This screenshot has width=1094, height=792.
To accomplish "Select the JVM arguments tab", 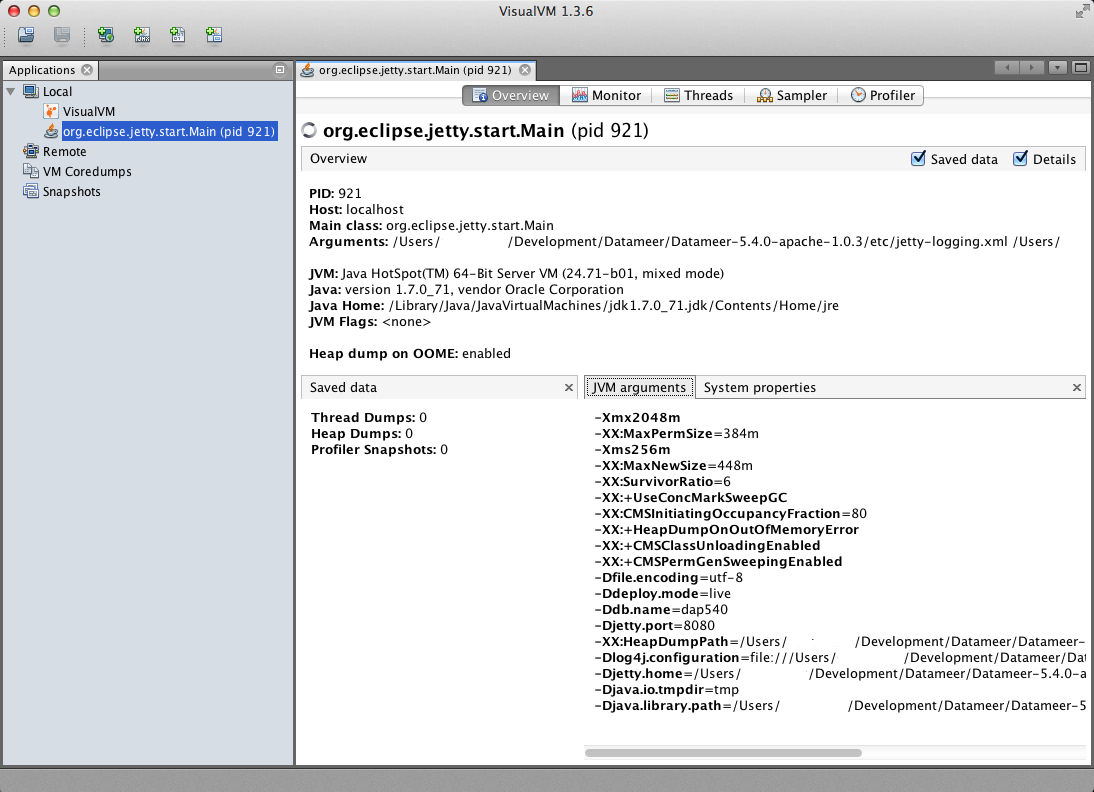I will (639, 387).
